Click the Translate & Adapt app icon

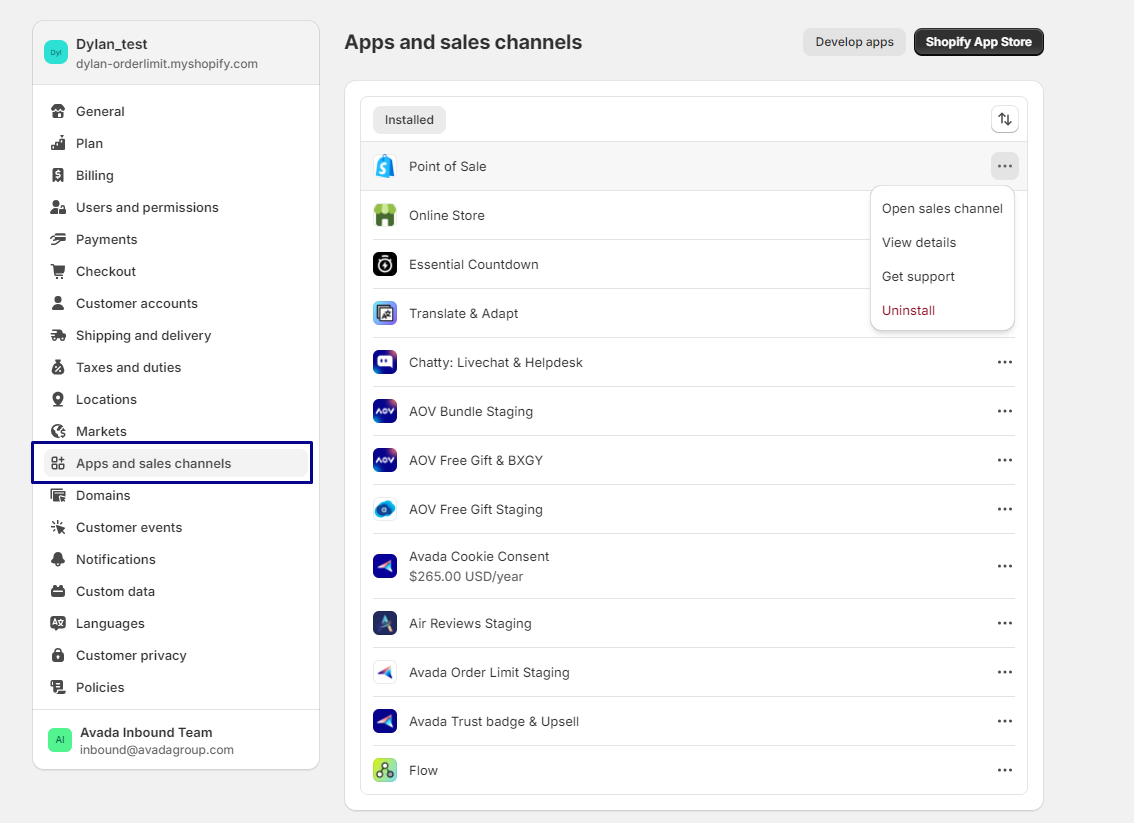pos(385,313)
